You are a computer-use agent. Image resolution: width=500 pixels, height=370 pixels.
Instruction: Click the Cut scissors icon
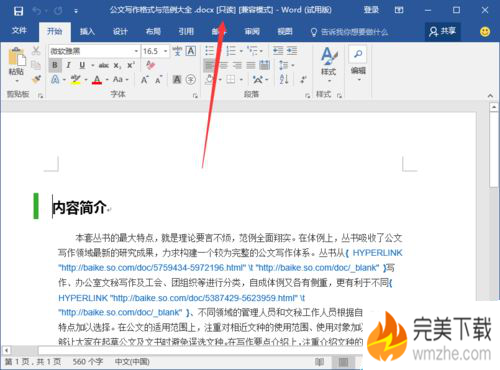[36, 51]
